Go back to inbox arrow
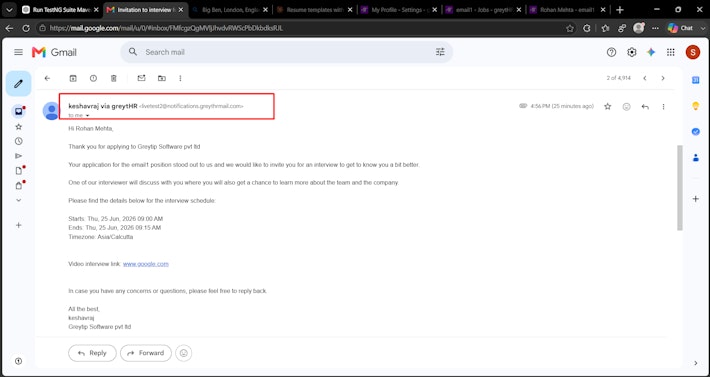The width and height of the screenshot is (710, 377). click(x=47, y=78)
